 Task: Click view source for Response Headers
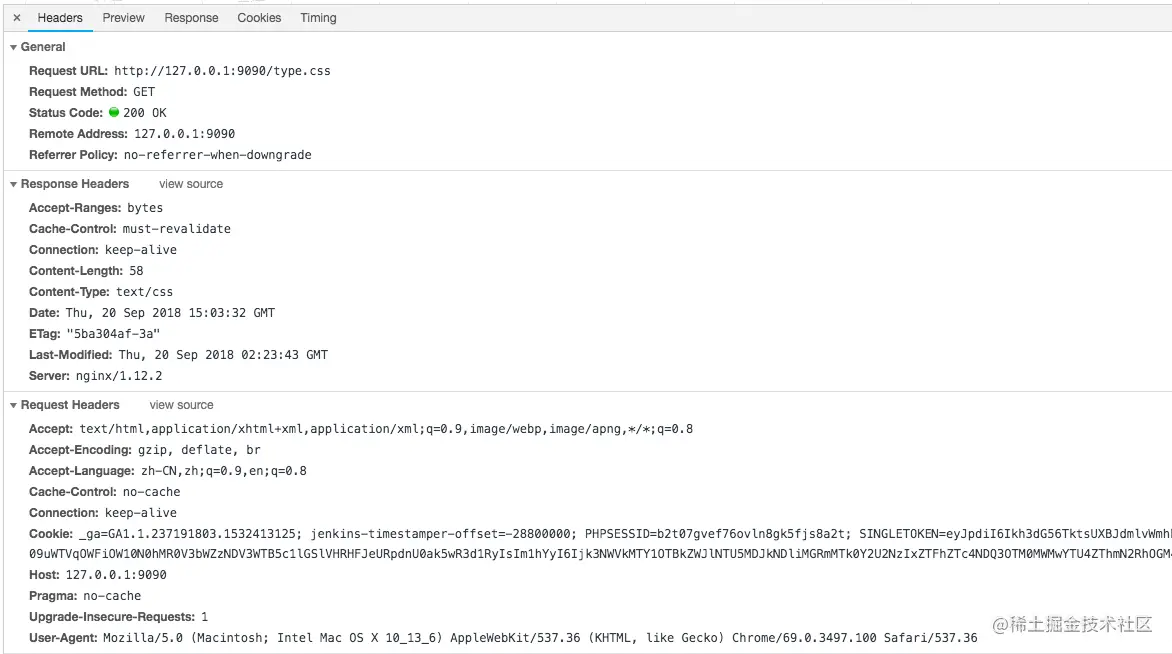point(191,184)
